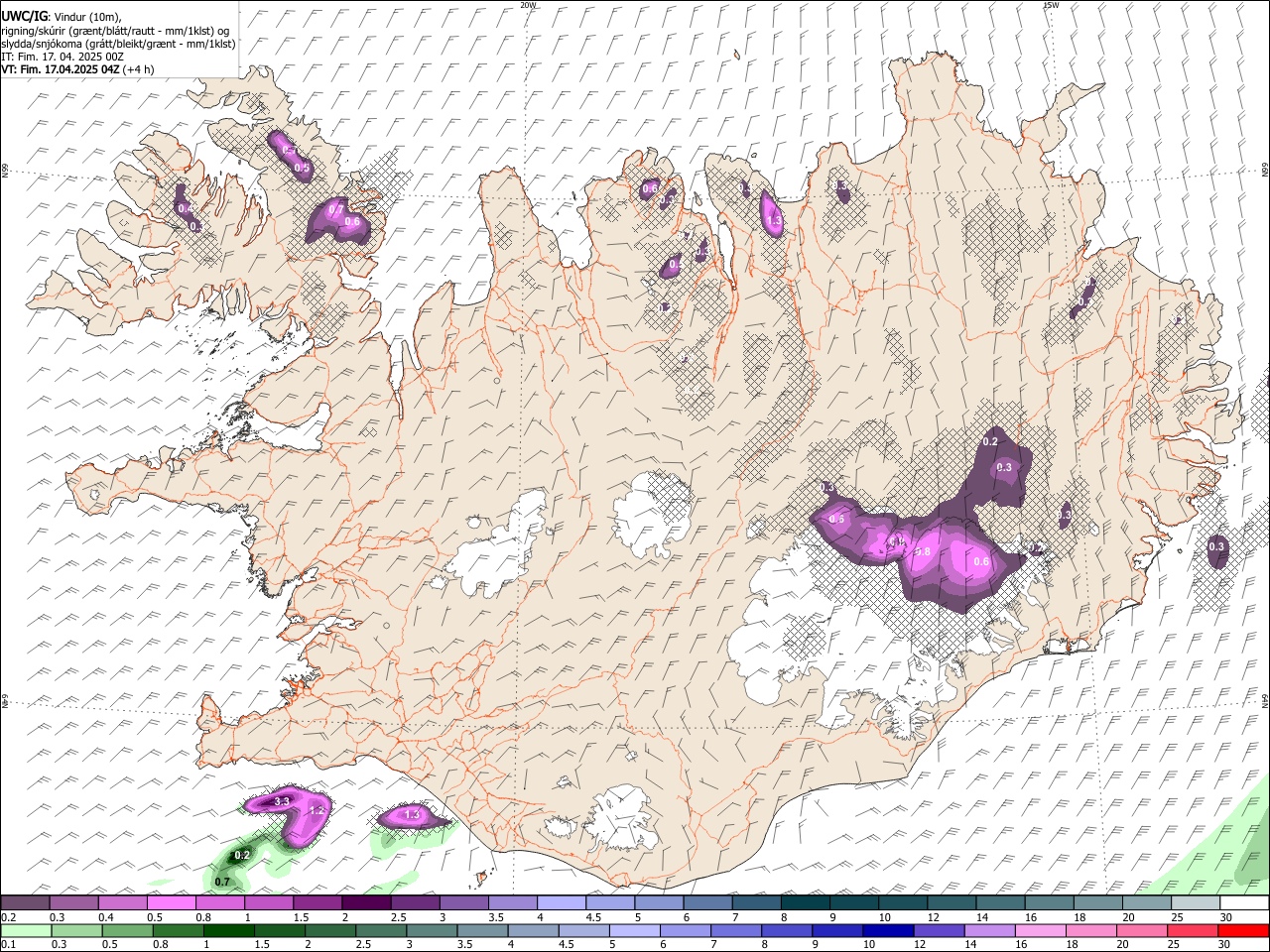The width and height of the screenshot is (1270, 952).
Task: Click the lilac 14 rain legend swatch
Action: click(988, 930)
